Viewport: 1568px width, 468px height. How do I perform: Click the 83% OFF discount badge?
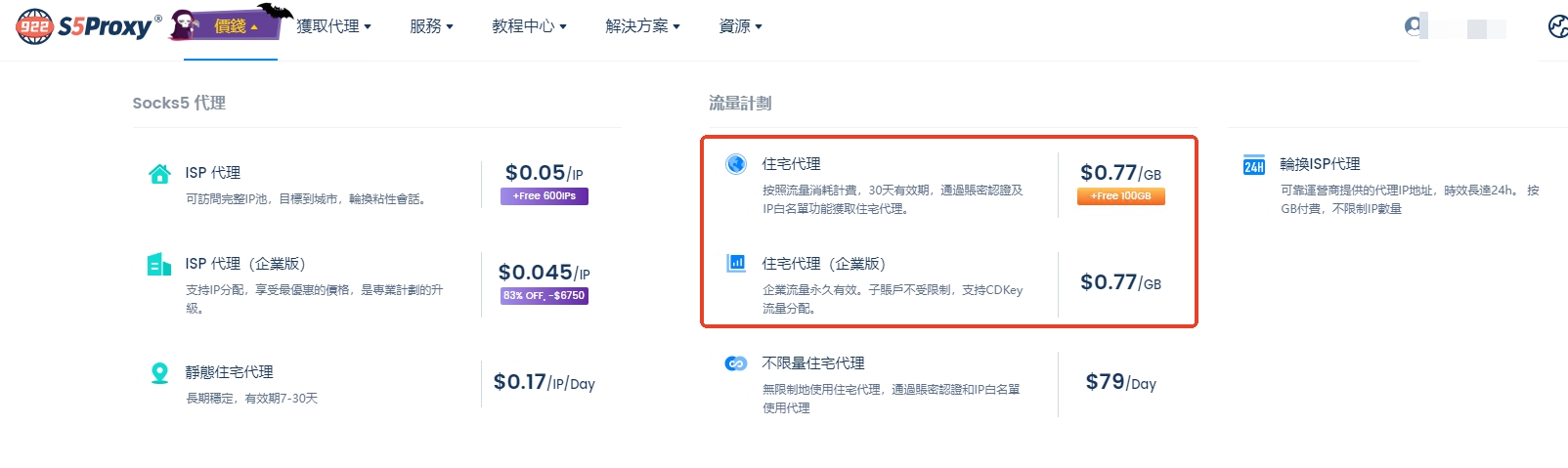click(544, 296)
